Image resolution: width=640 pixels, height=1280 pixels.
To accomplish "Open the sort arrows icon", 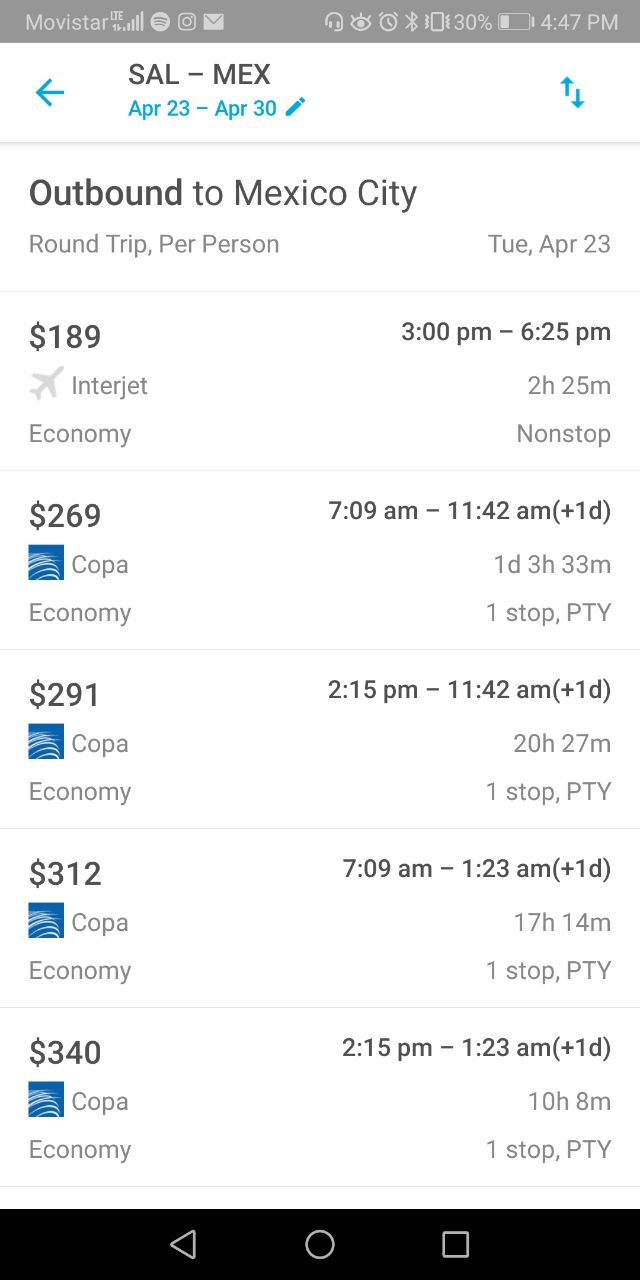I will 572,93.
